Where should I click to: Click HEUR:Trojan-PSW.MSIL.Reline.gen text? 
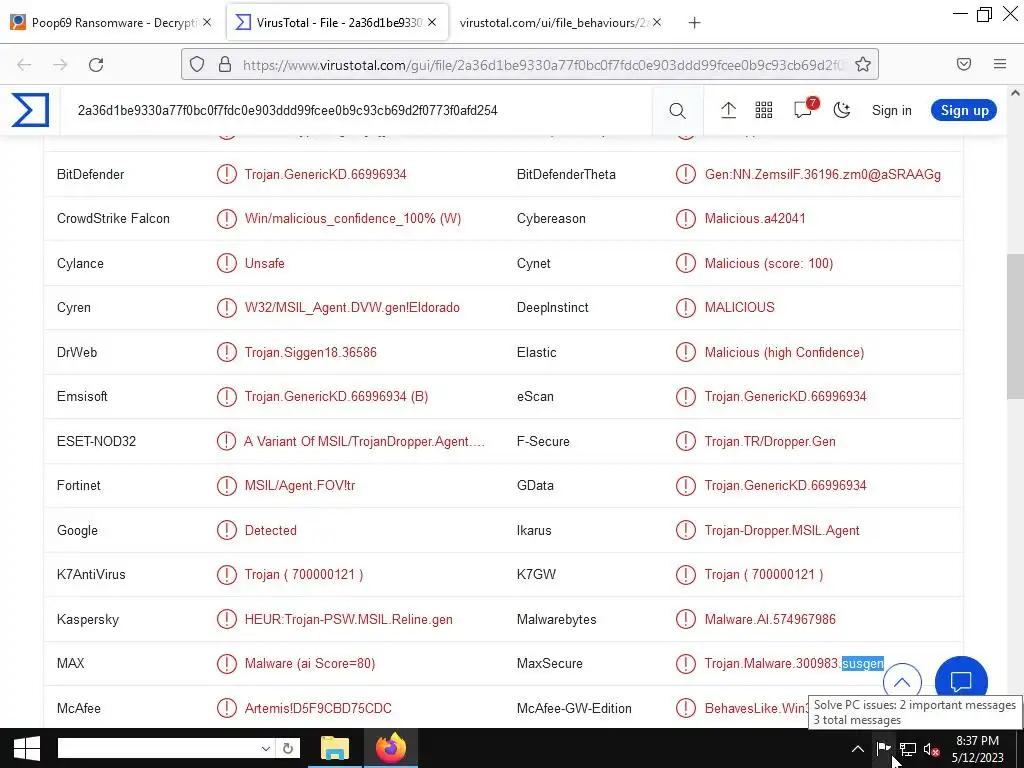click(x=348, y=620)
